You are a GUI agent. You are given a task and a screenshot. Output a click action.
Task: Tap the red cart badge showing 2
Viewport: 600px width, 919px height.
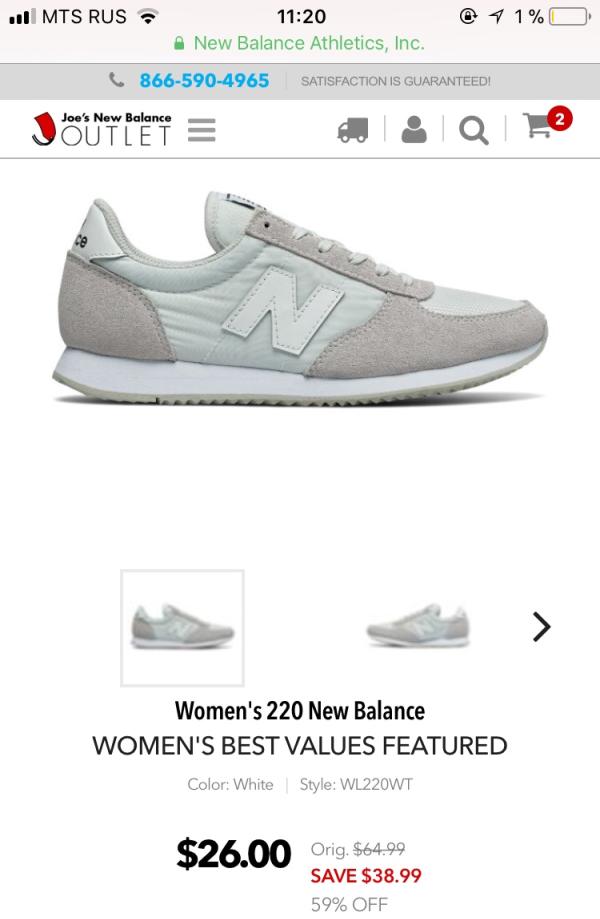coord(560,119)
